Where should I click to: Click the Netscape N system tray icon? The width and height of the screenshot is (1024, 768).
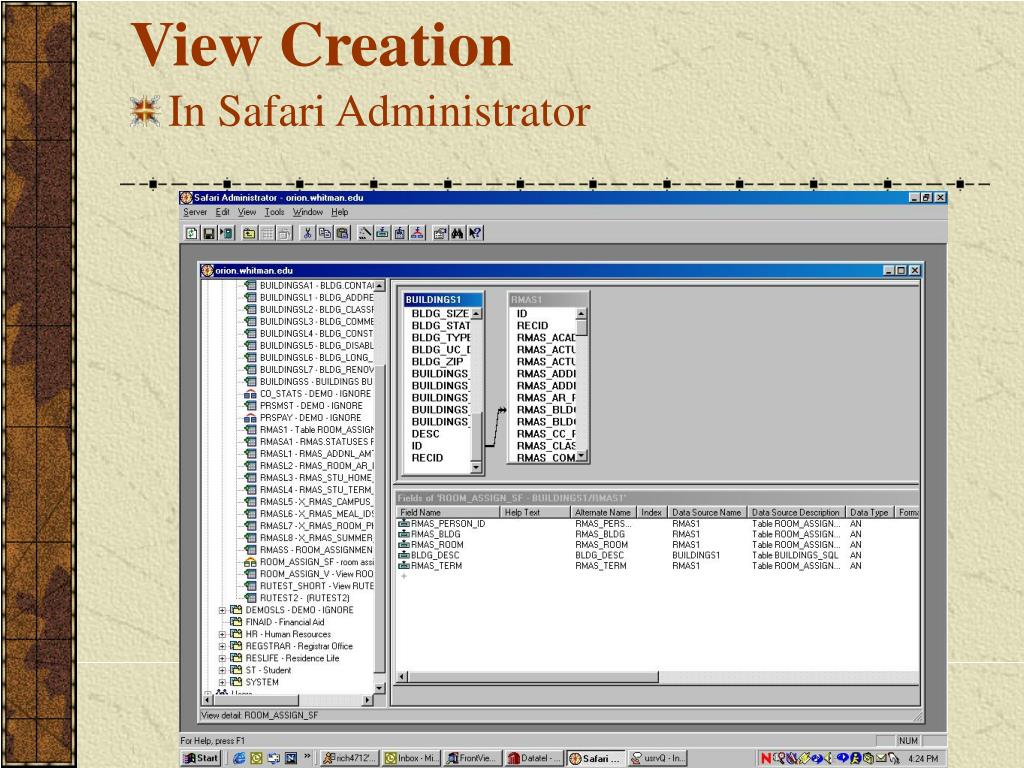click(x=766, y=758)
